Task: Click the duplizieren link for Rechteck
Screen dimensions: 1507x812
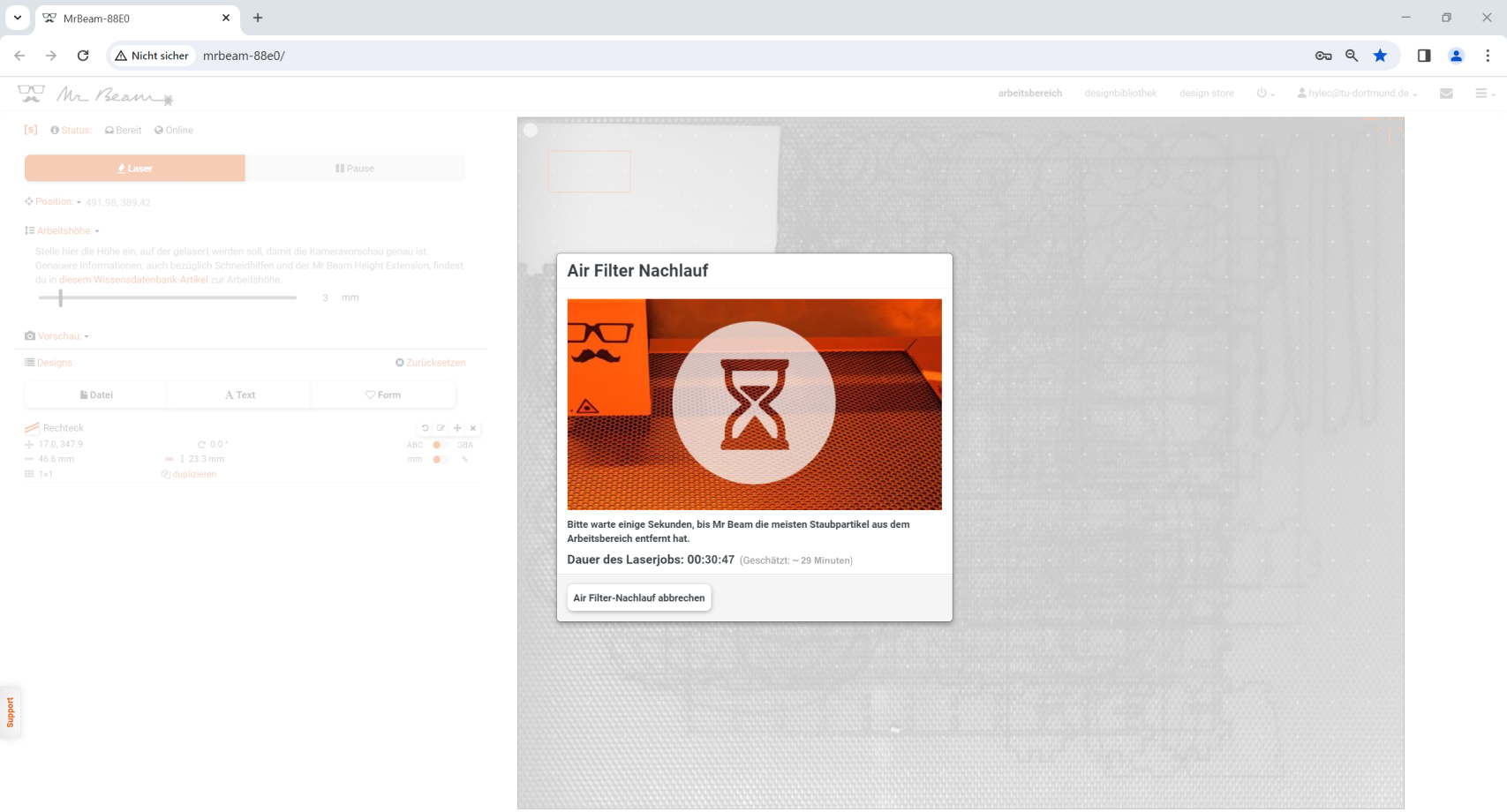Action: click(189, 474)
